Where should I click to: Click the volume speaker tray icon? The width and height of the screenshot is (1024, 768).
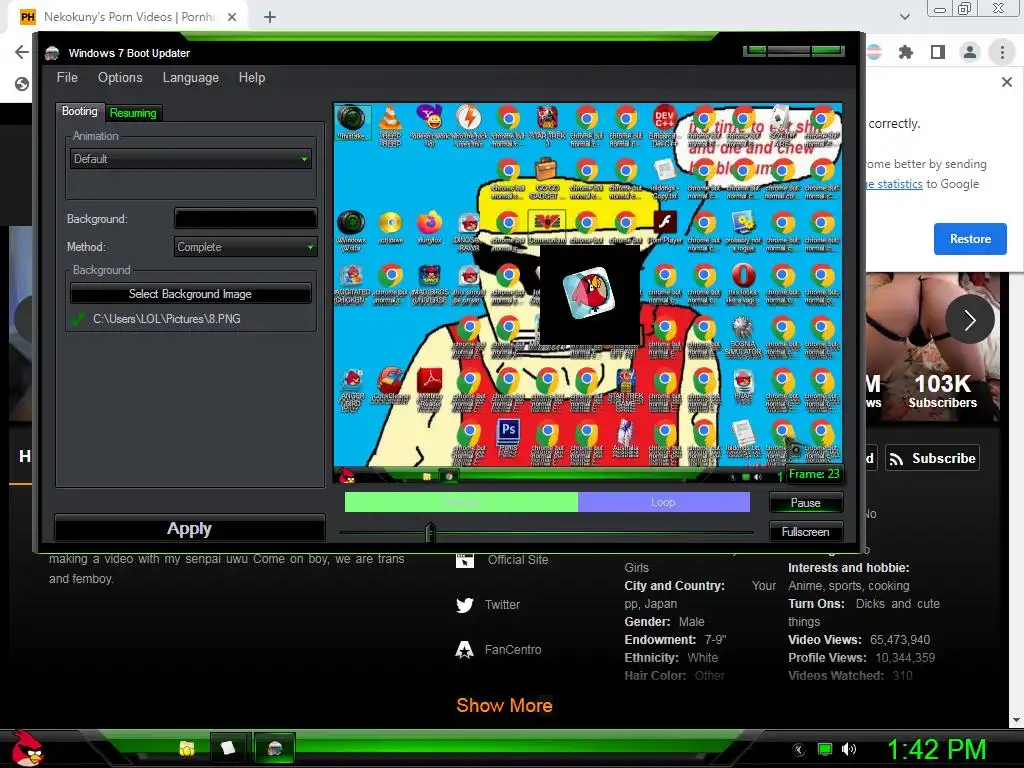pyautogui.click(x=849, y=749)
